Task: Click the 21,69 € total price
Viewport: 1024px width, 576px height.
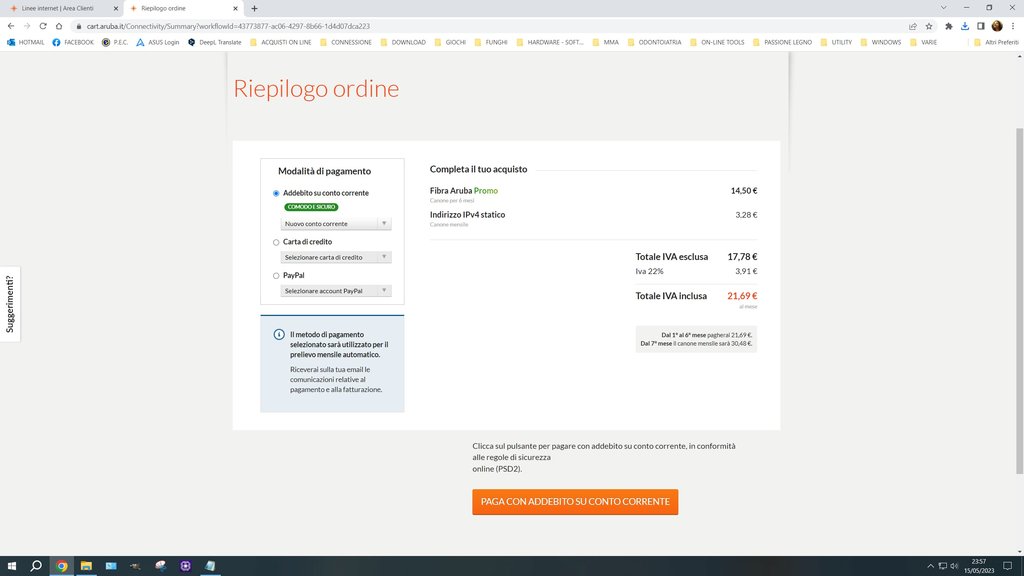Action: [x=742, y=296]
